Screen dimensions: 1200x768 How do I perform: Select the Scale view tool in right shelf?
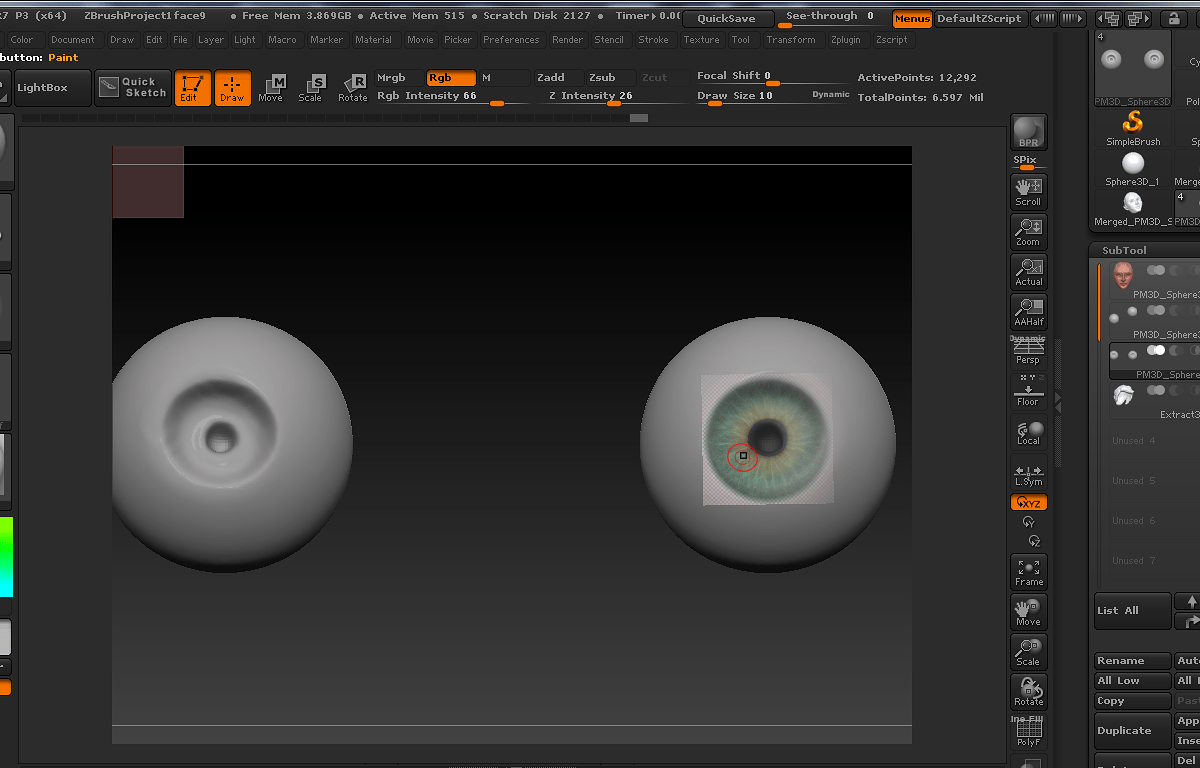tap(1028, 651)
